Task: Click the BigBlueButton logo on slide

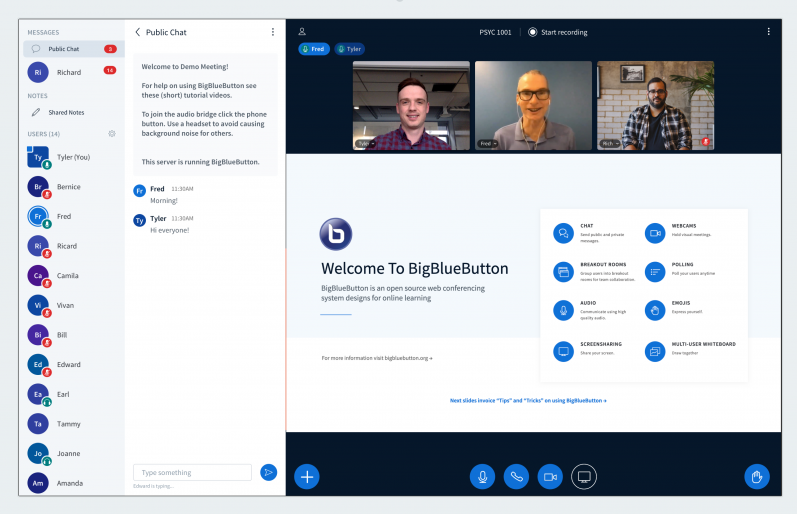Action: coord(335,234)
